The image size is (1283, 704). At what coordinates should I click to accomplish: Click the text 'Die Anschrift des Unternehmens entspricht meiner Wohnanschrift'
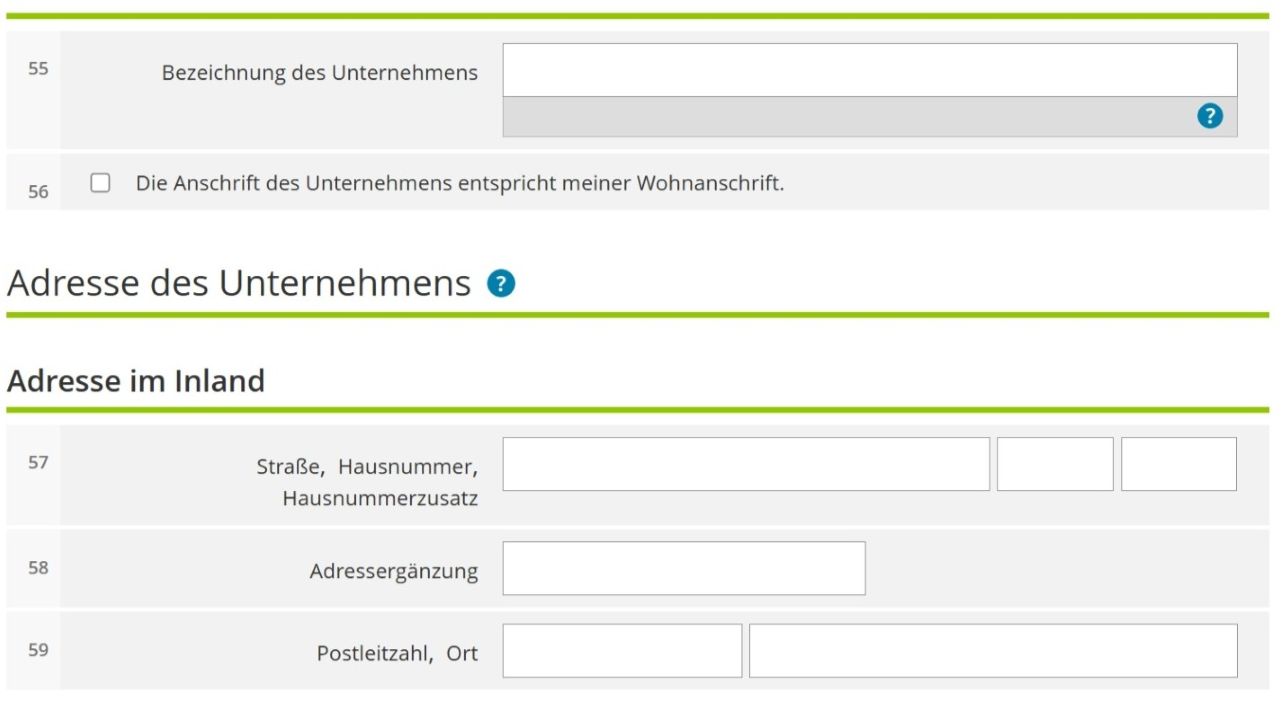pos(460,184)
